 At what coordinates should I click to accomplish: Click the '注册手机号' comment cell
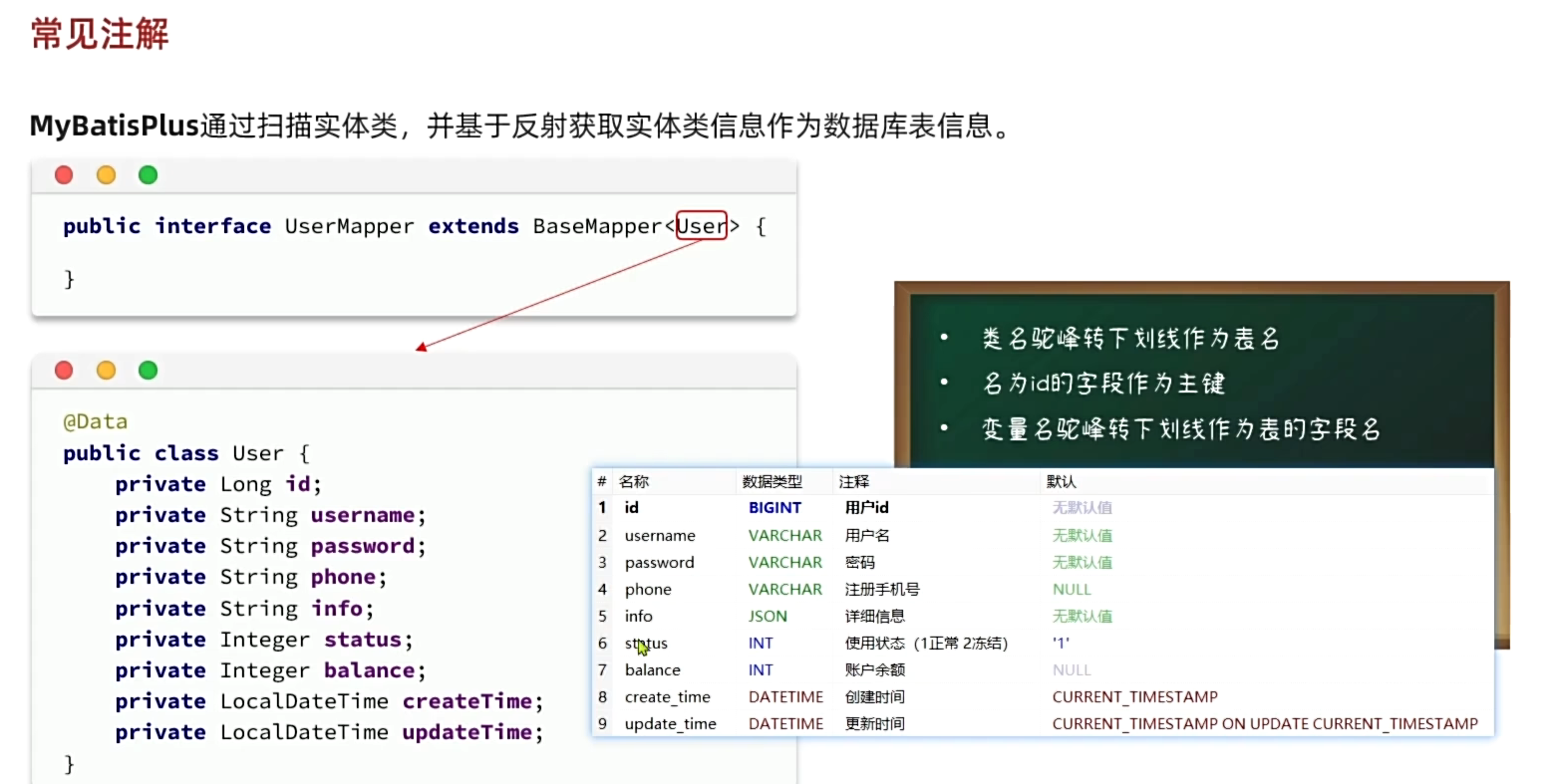pyautogui.click(x=882, y=589)
